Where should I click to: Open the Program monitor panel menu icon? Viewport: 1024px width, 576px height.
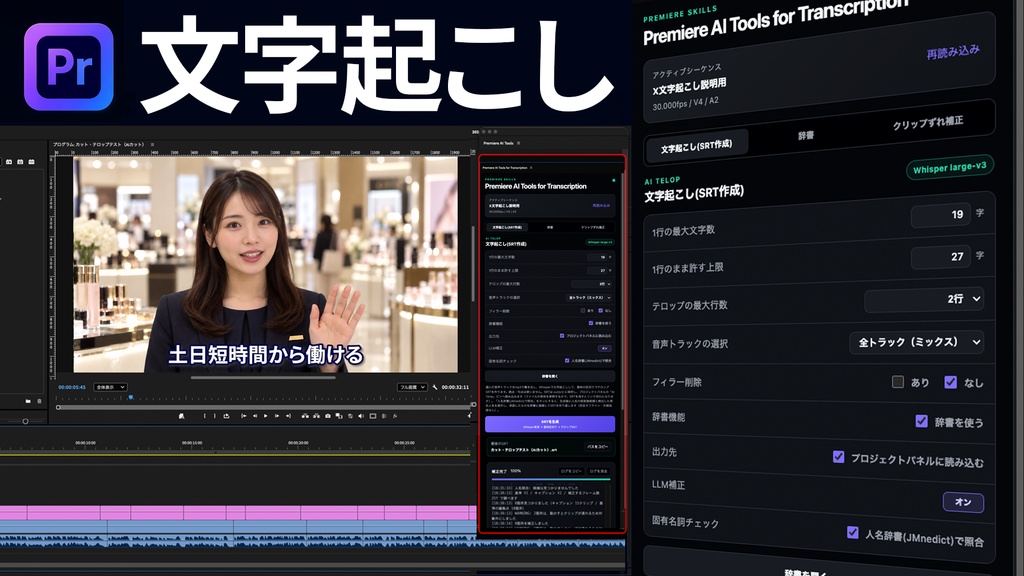coord(152,144)
